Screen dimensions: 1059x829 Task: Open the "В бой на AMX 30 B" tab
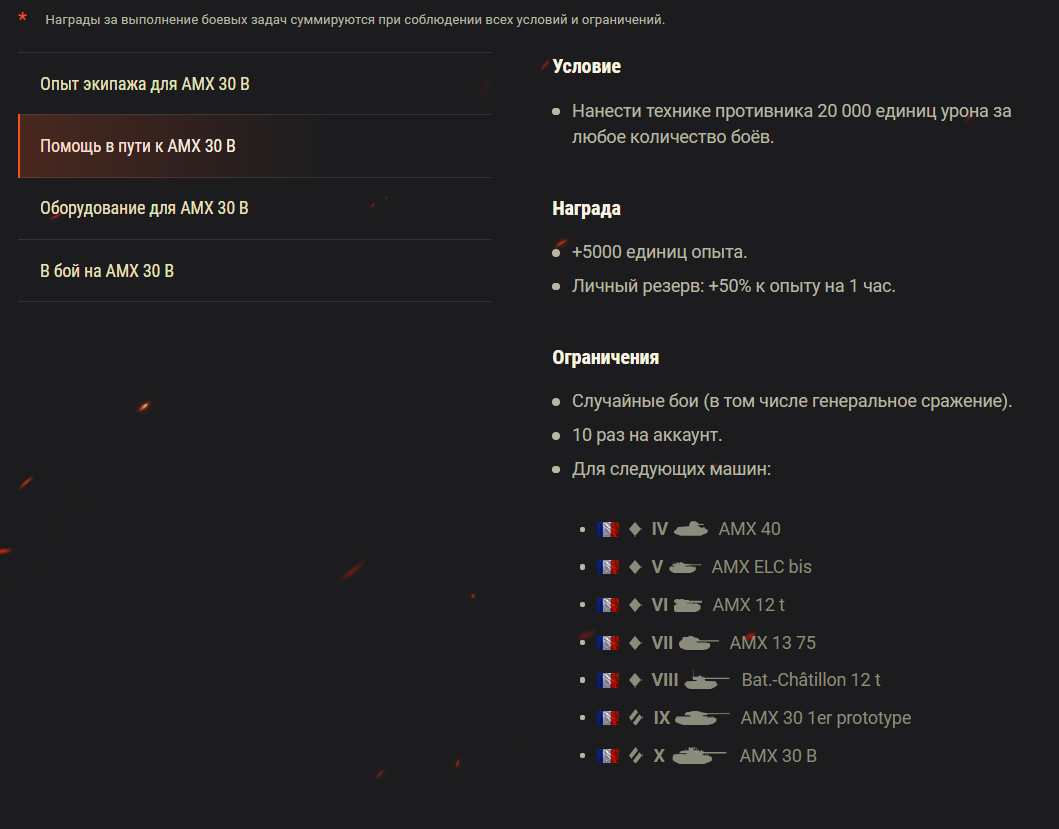[x=255, y=270]
